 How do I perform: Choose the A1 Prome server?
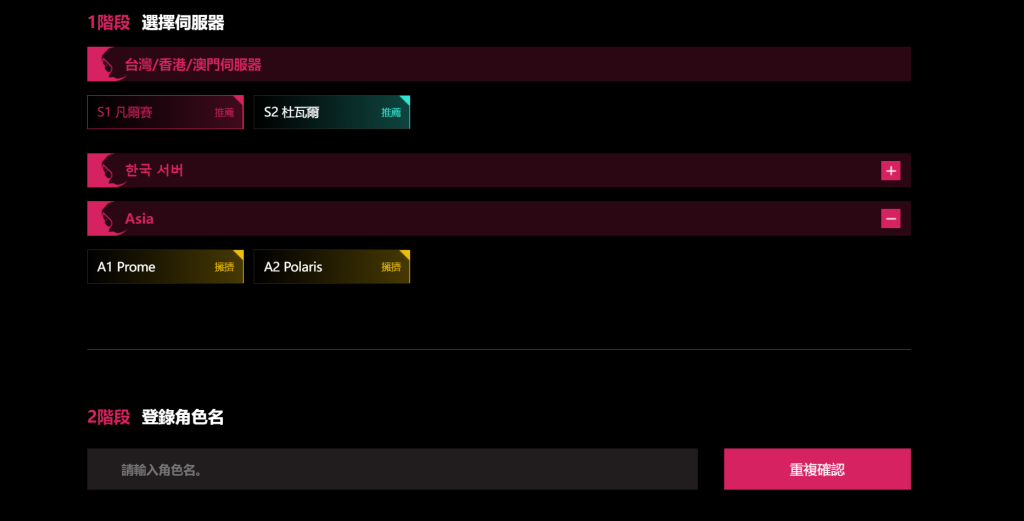click(x=165, y=266)
